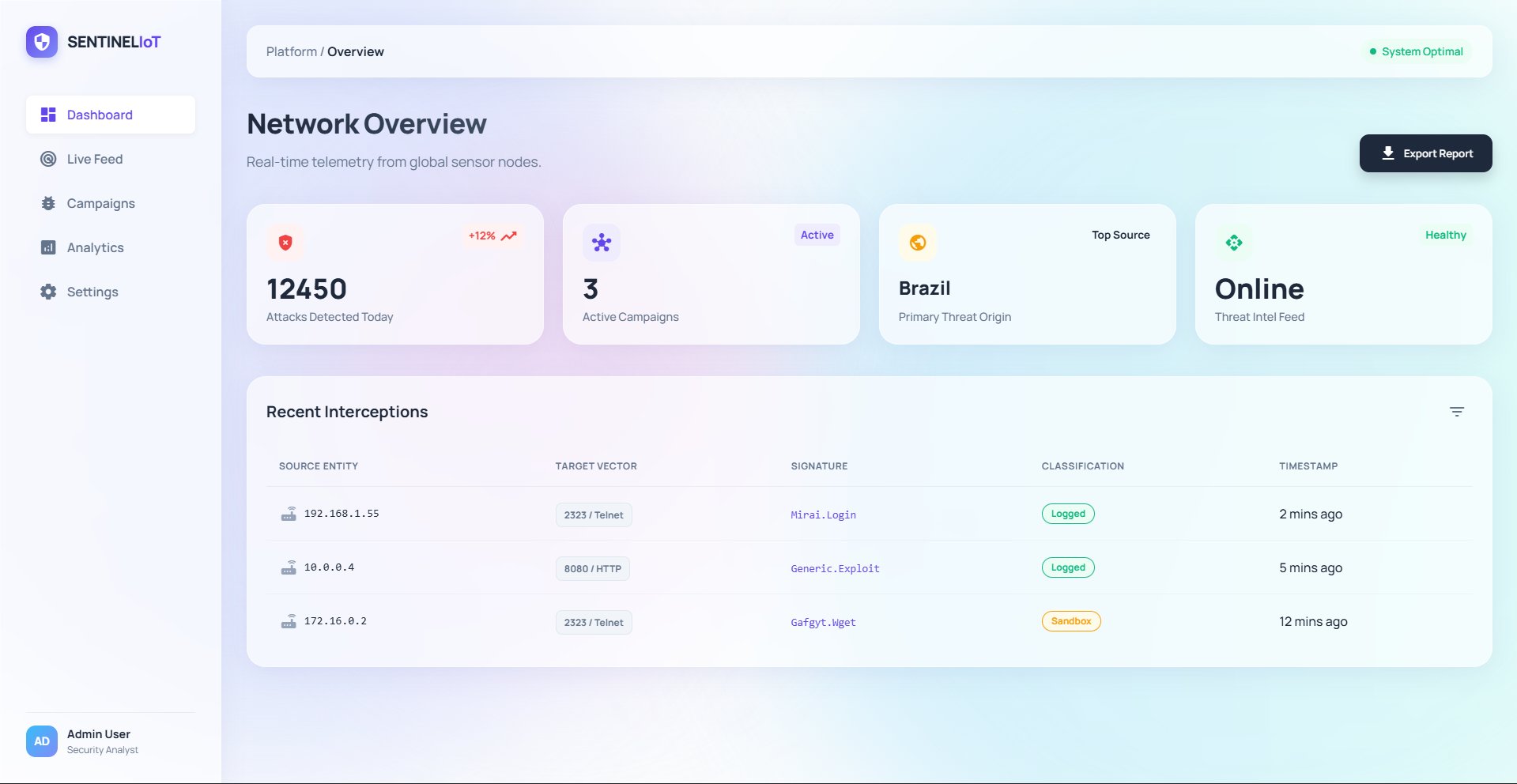Open the Dashboard menu item

[111, 115]
